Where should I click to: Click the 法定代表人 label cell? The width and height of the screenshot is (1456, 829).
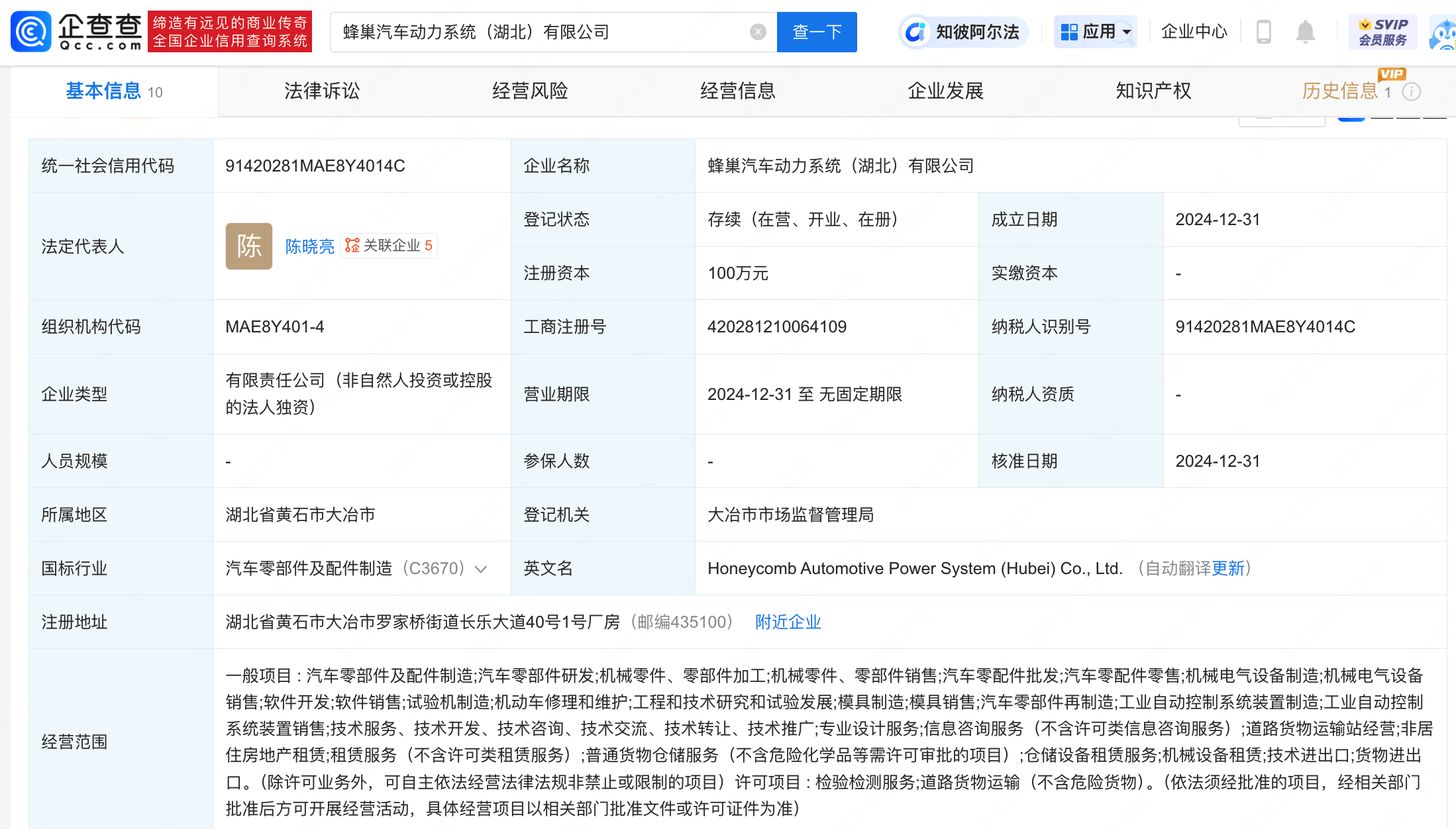(x=121, y=246)
